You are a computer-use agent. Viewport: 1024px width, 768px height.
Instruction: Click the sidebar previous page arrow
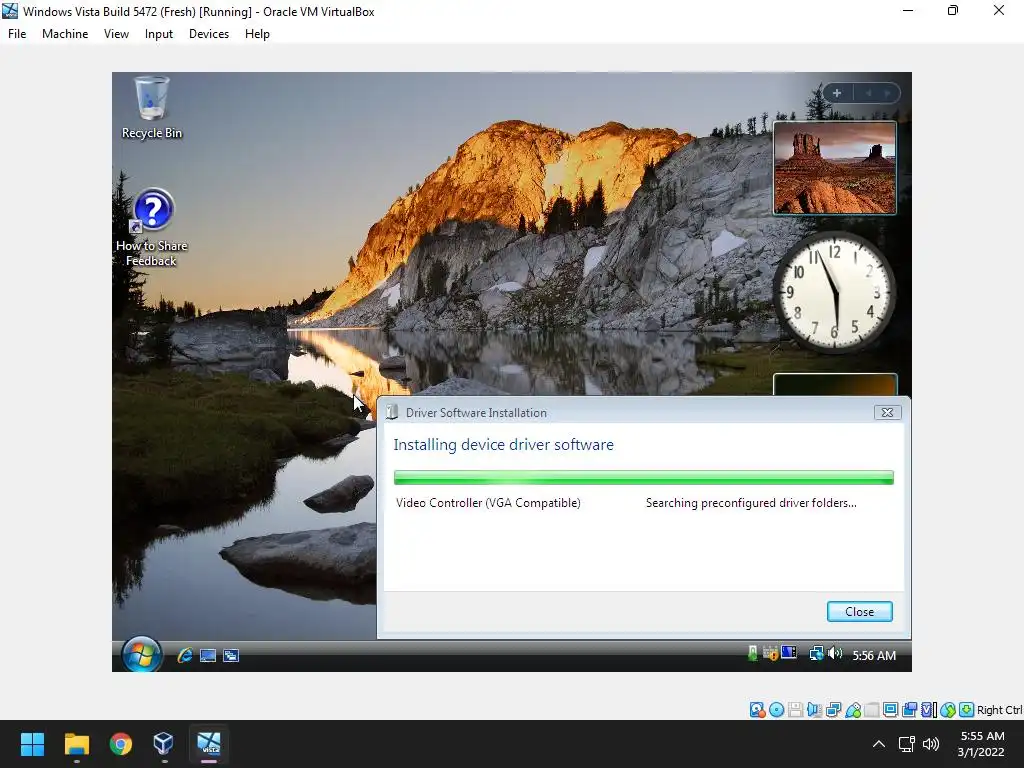[869, 93]
